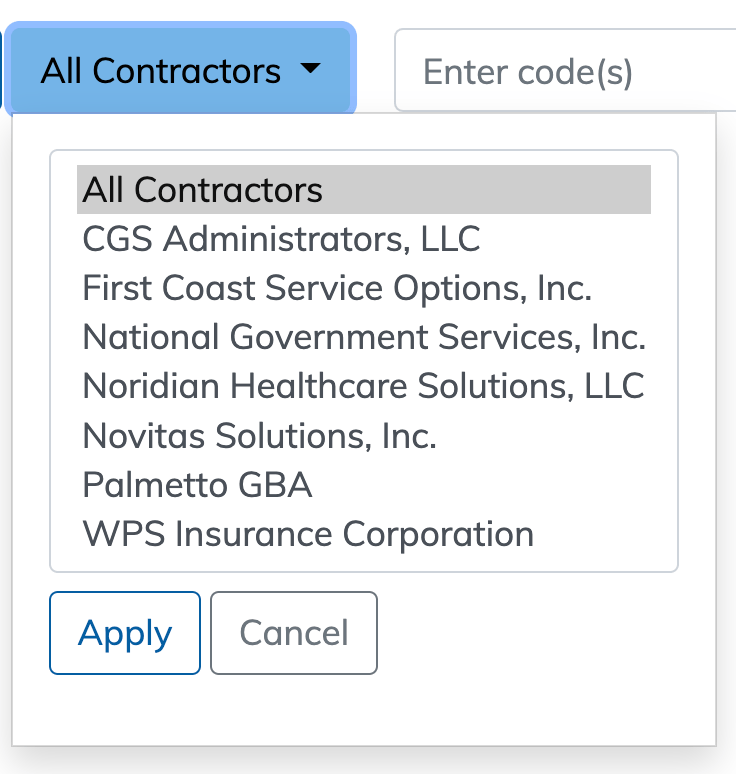
Task: Choose CGS Administrators, LLC
Action: [281, 239]
